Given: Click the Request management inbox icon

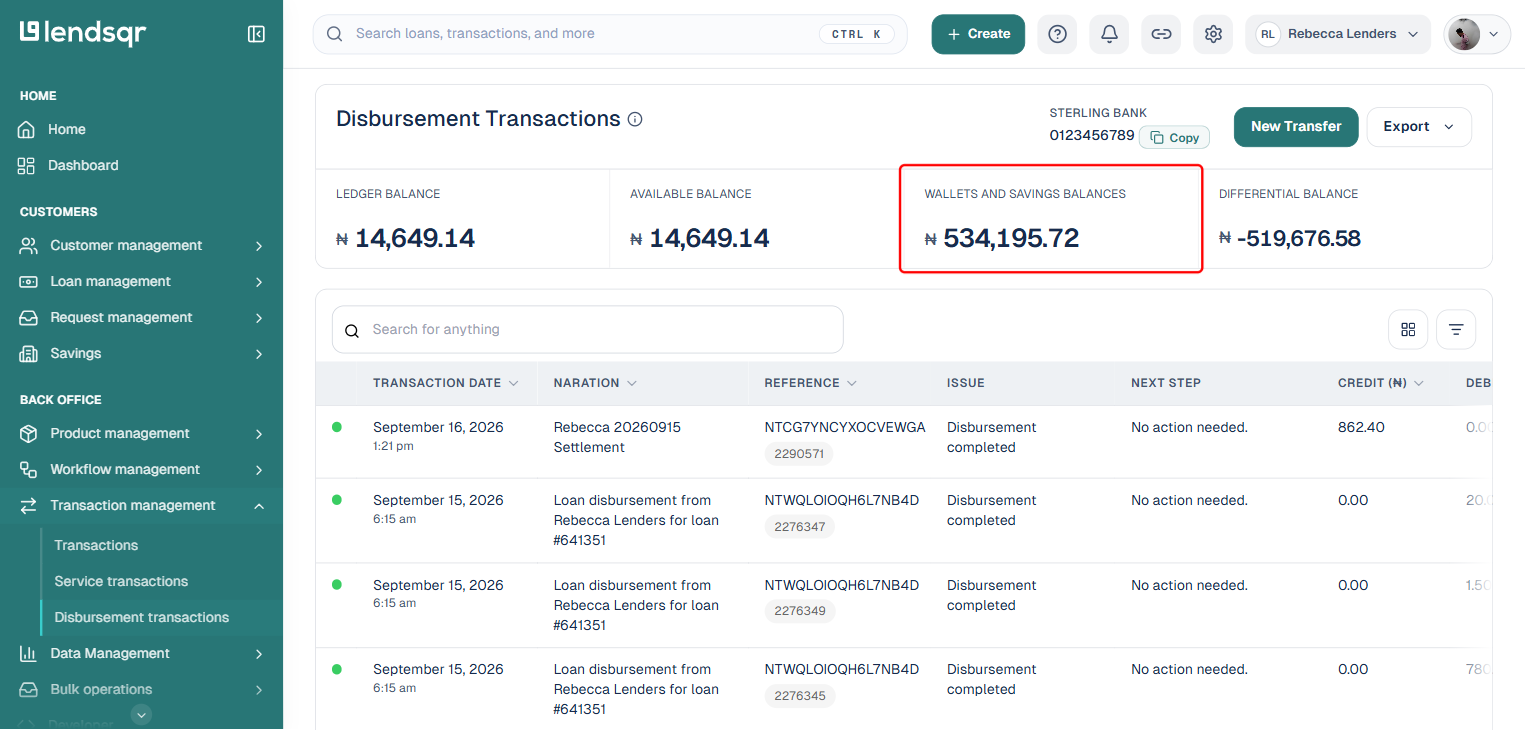Looking at the screenshot, I should pyautogui.click(x=29, y=317).
